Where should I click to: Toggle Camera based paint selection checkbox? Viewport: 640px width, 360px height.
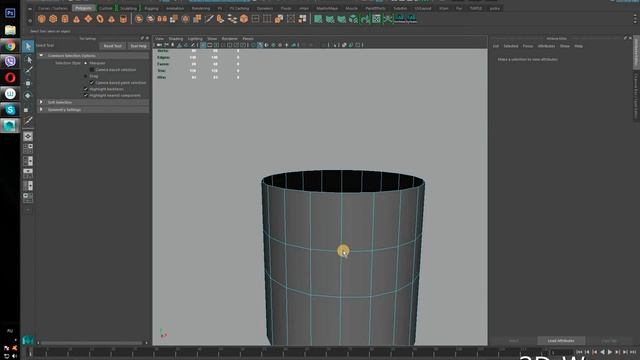click(x=92, y=83)
